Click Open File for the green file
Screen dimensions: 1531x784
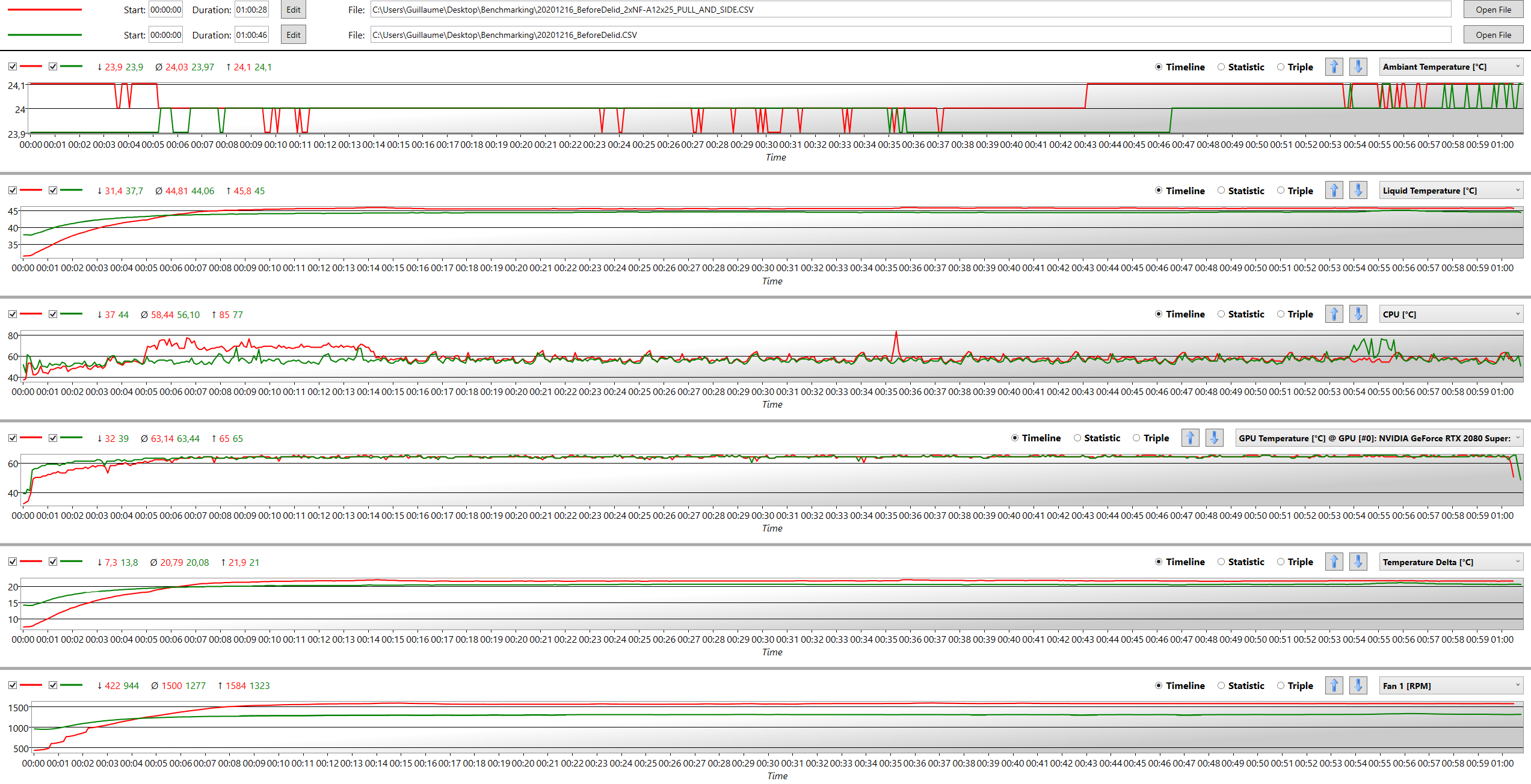1493,35
